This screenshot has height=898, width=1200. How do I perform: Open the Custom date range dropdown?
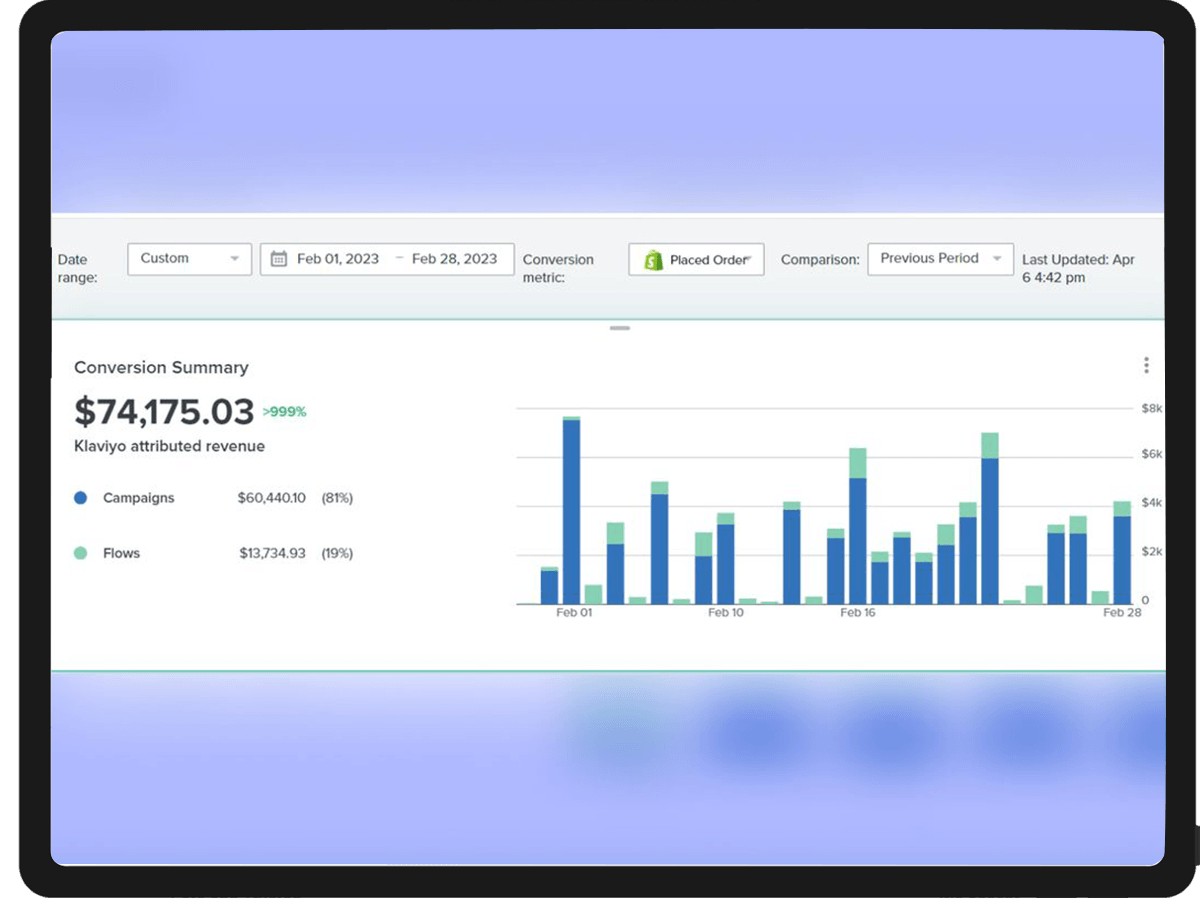click(189, 259)
